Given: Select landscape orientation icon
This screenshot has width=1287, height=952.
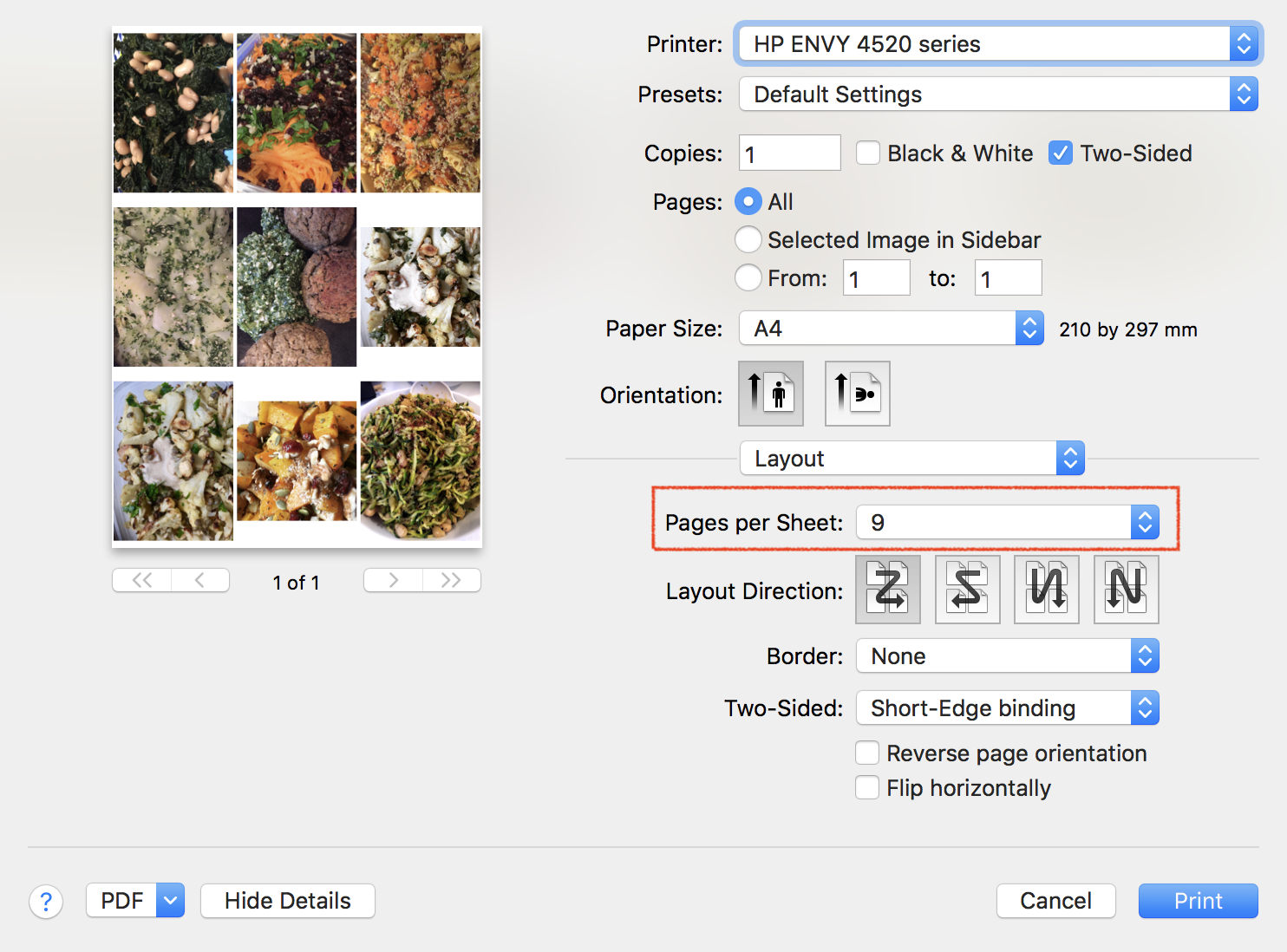Looking at the screenshot, I should [x=858, y=394].
